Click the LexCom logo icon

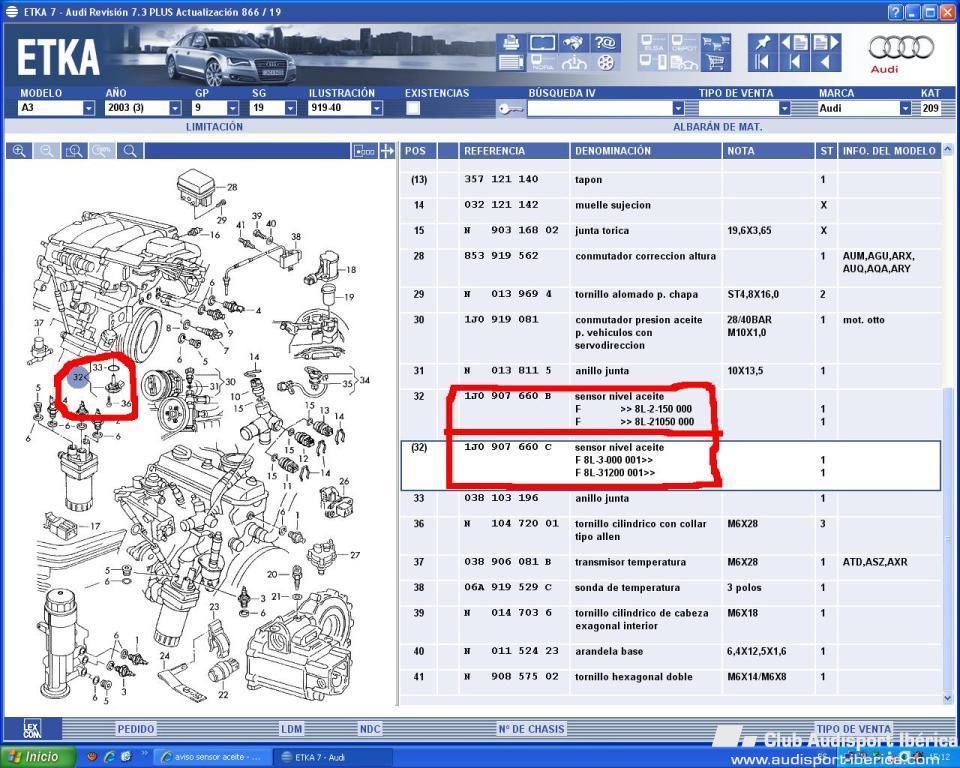32,729
